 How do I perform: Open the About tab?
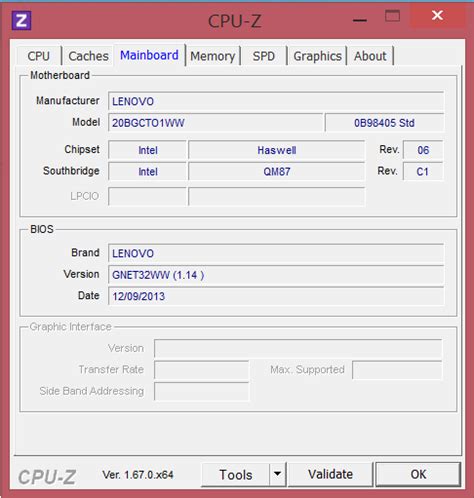pos(370,56)
